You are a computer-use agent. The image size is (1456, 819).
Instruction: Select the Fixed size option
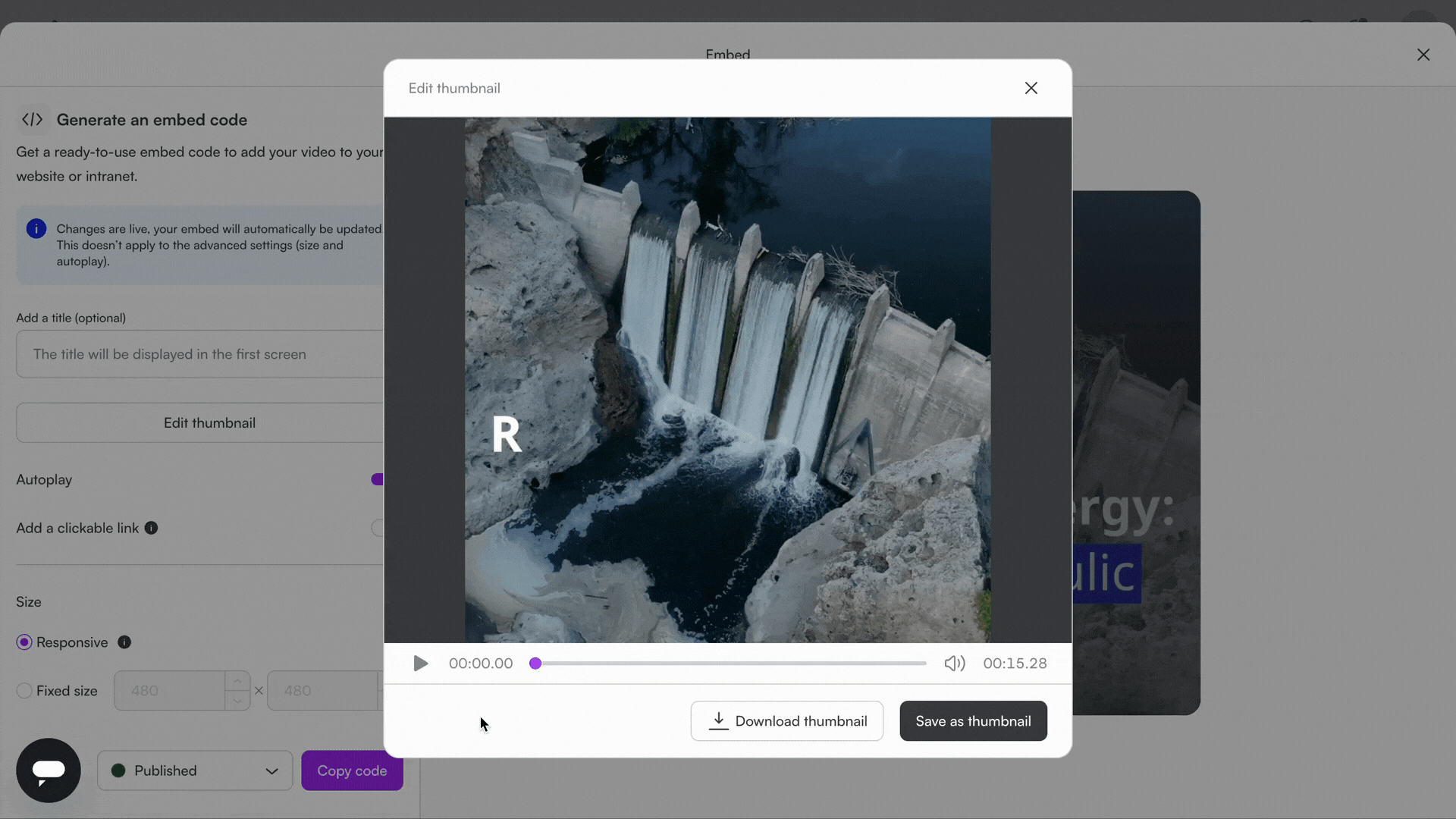[24, 691]
